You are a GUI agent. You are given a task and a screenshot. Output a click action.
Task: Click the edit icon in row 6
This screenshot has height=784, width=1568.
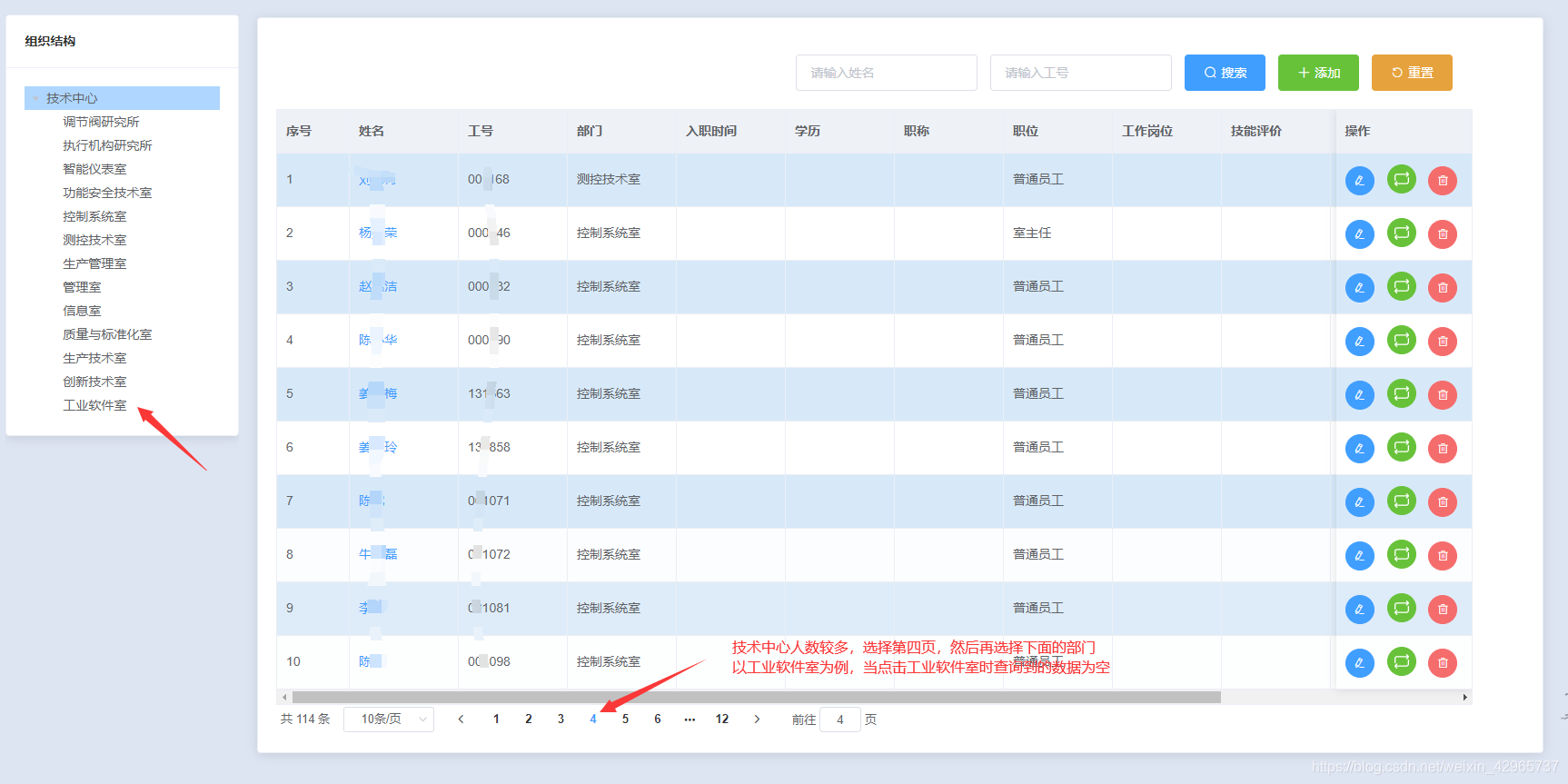[1359, 449]
